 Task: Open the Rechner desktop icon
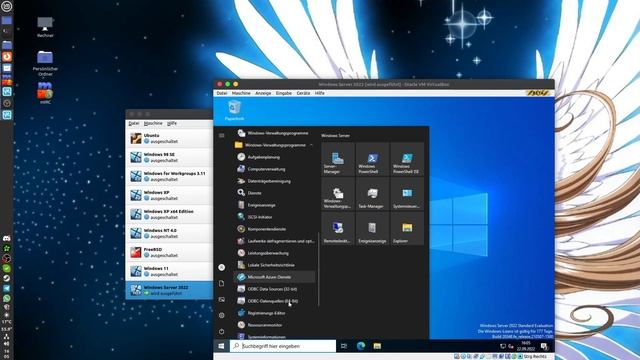tap(45, 27)
